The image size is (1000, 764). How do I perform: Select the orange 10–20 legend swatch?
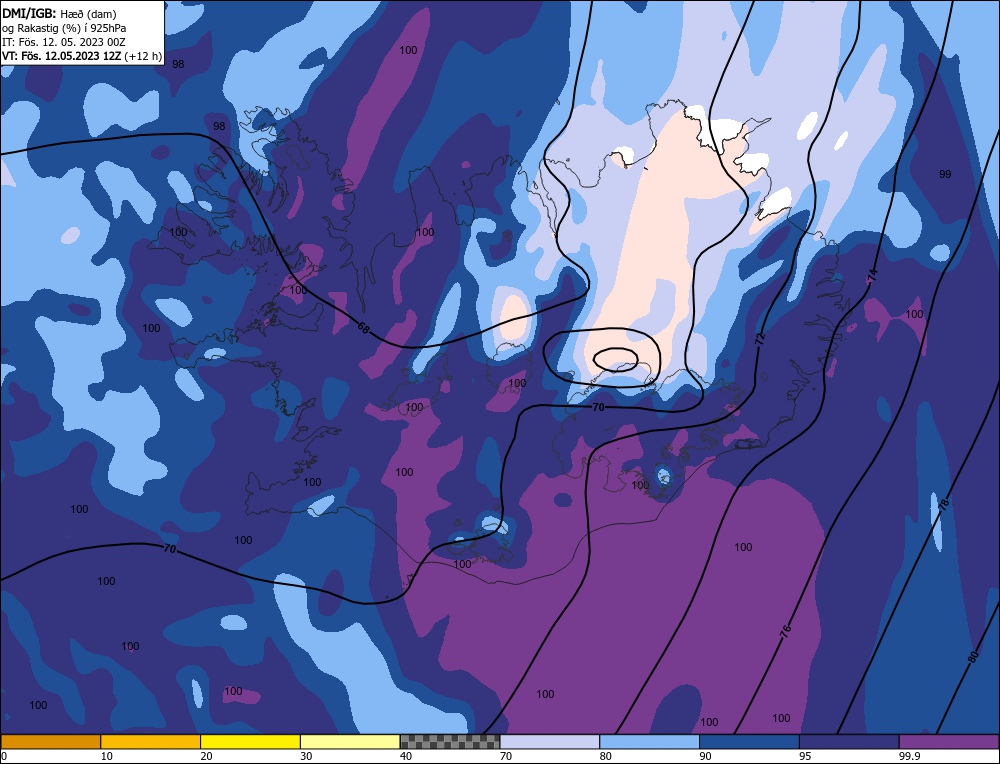tap(151, 741)
